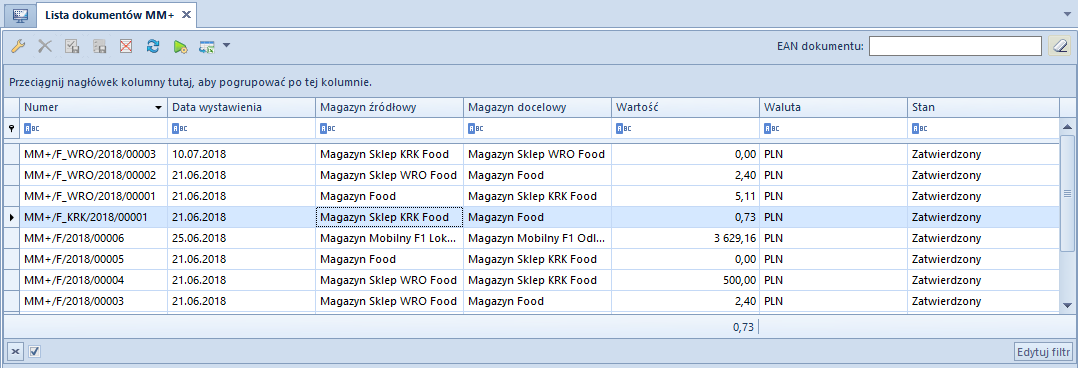This screenshot has width=1078, height=368.
Task: Click the export to spreadsheet icon
Action: [x=207, y=46]
